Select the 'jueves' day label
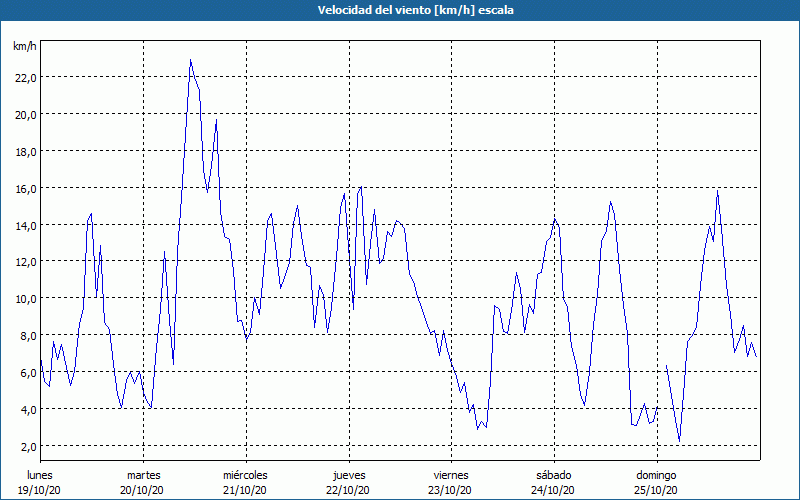 pyautogui.click(x=349, y=475)
